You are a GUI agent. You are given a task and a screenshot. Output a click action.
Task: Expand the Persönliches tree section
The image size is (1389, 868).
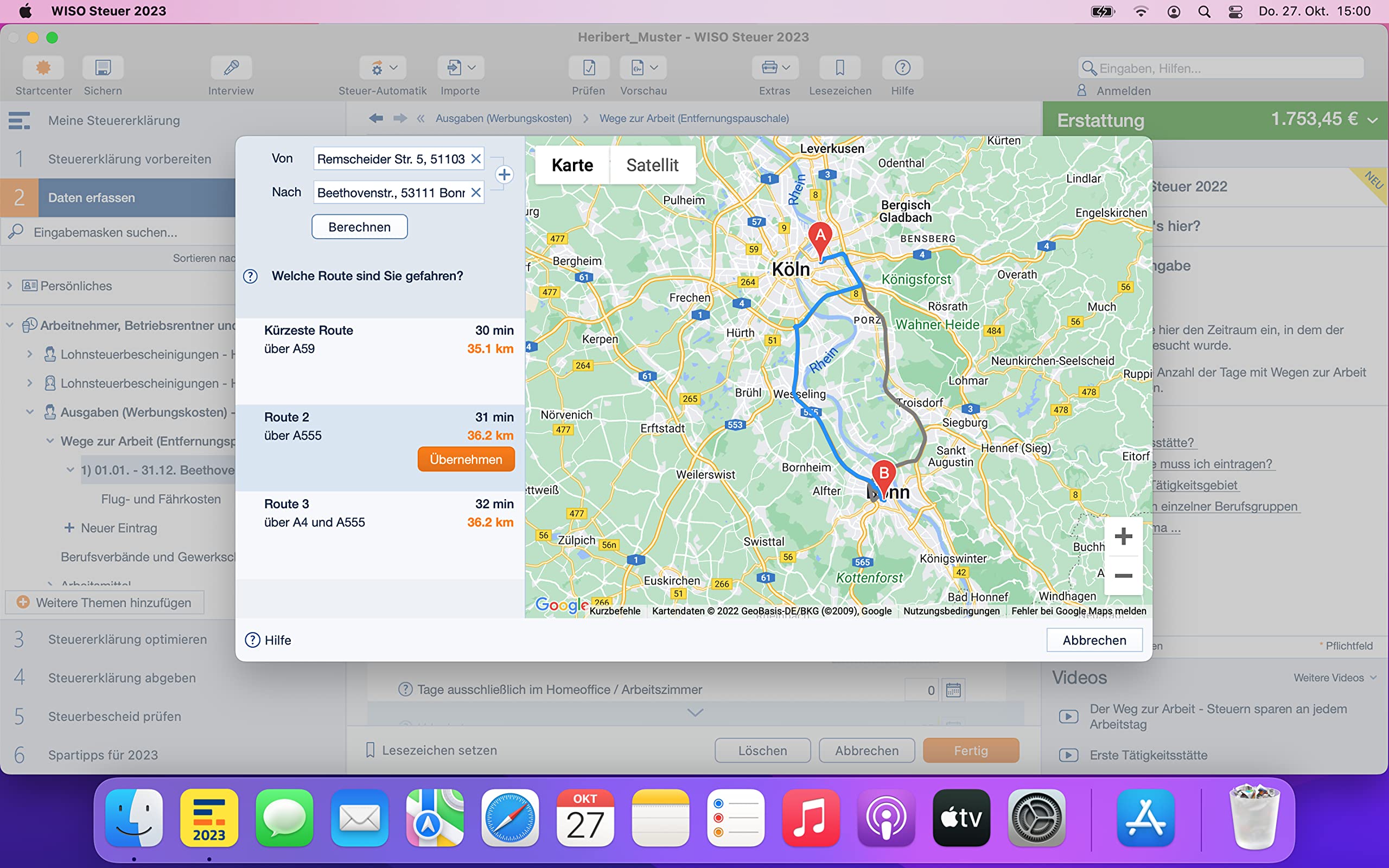pos(10,285)
